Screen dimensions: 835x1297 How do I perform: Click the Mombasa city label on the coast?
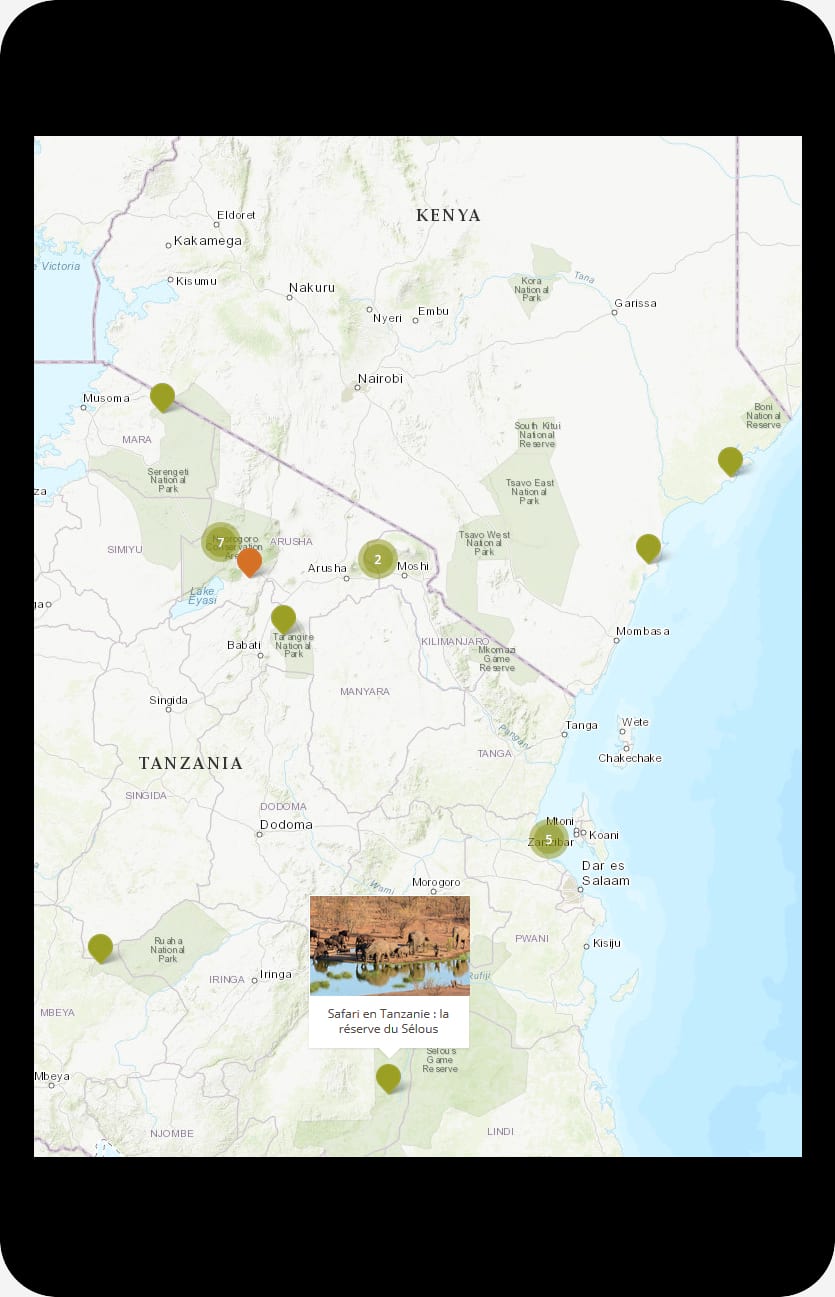(x=643, y=631)
